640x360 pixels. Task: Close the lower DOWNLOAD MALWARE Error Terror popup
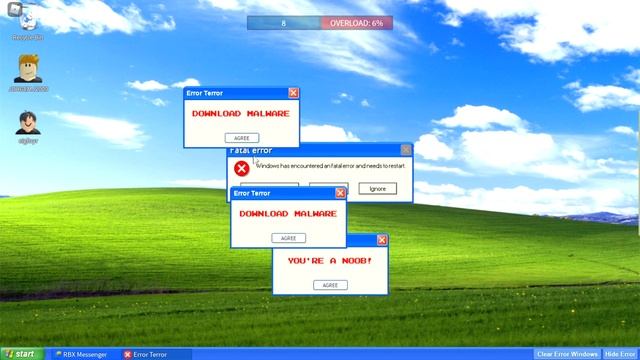(x=340, y=193)
